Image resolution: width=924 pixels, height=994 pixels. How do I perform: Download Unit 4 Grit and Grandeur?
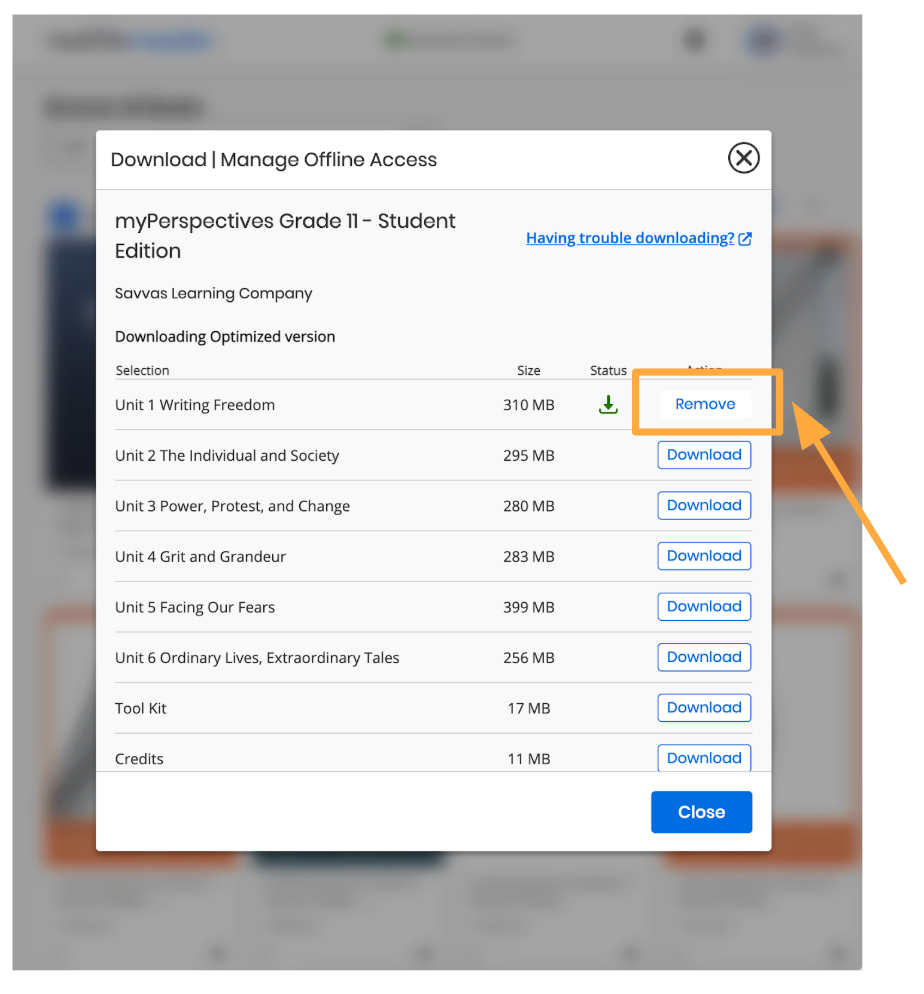point(704,556)
